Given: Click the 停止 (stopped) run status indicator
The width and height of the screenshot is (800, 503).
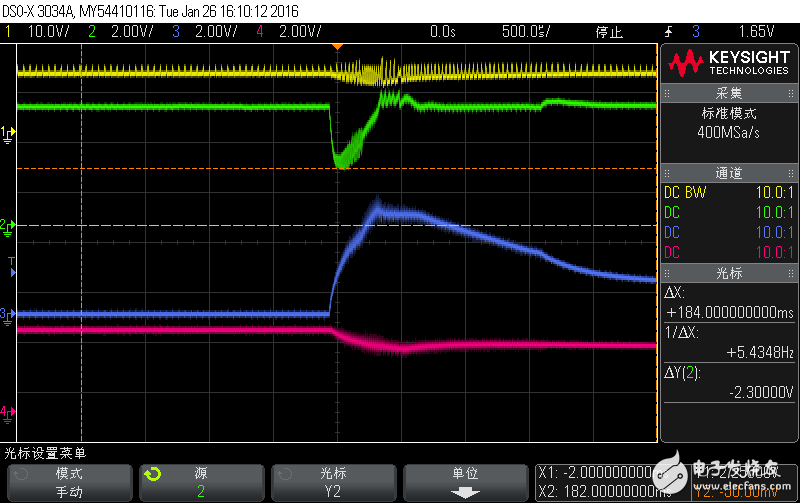Looking at the screenshot, I should [x=610, y=31].
